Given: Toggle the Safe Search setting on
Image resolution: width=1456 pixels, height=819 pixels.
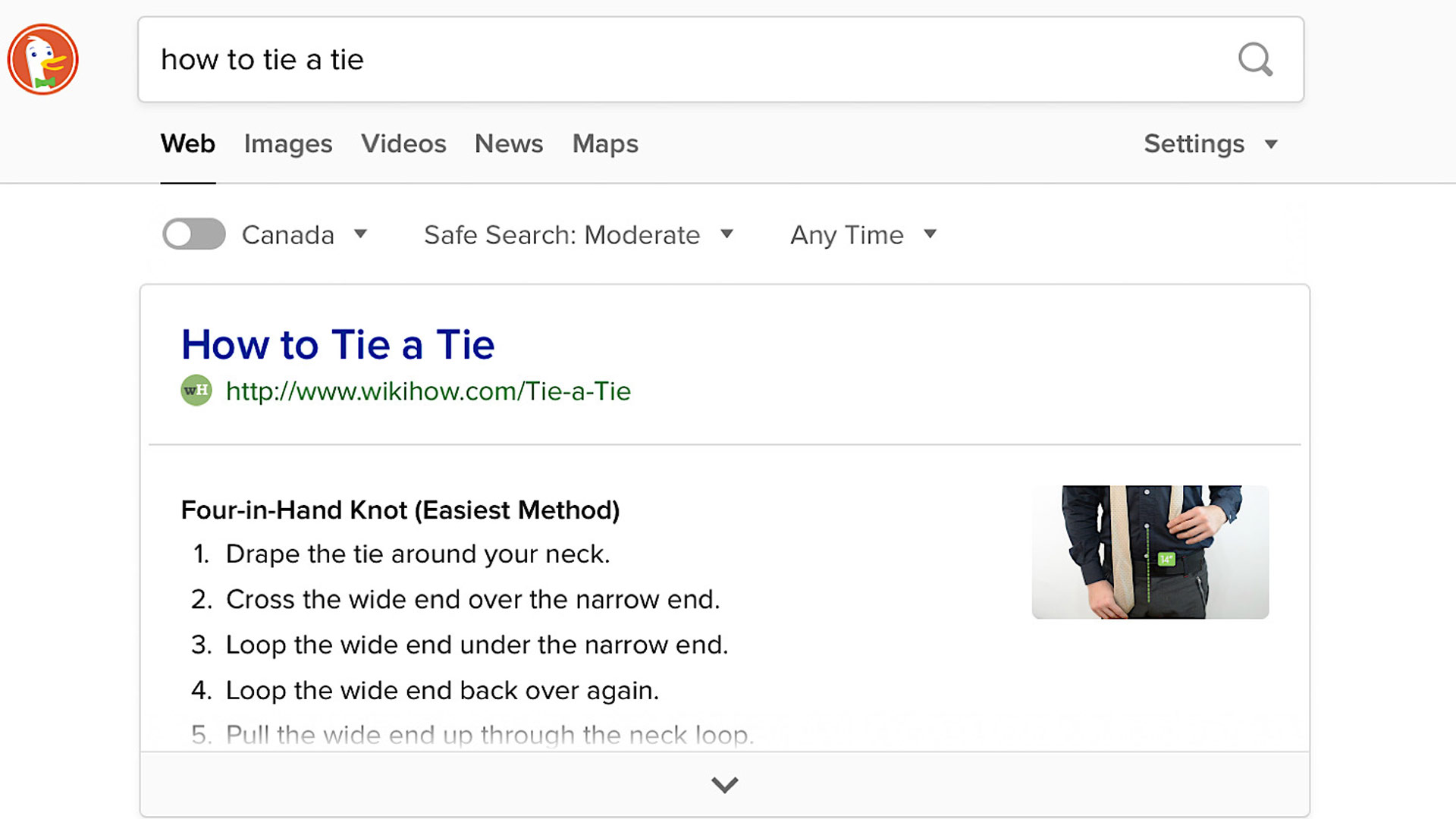Looking at the screenshot, I should [x=578, y=234].
